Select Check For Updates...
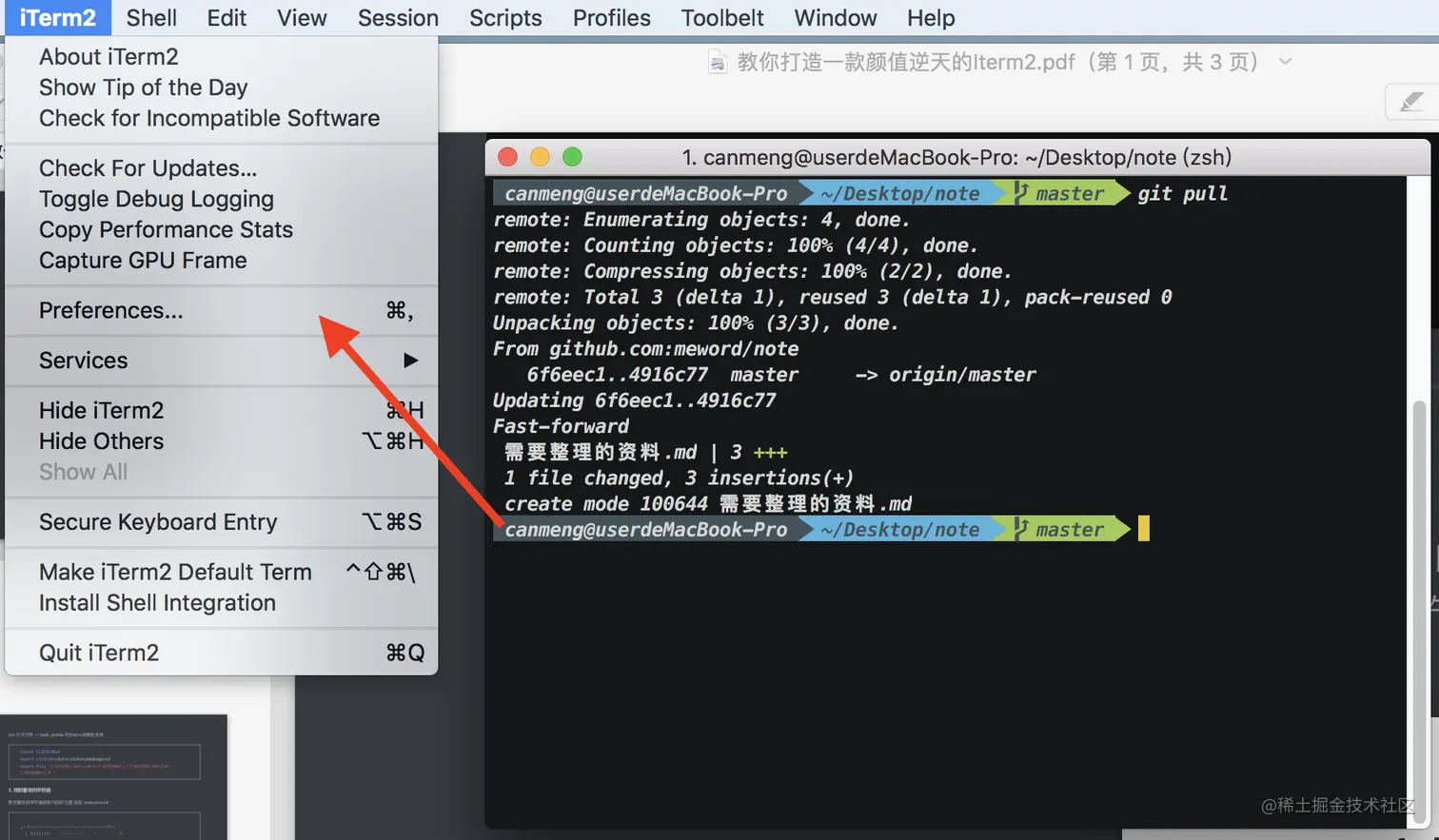 tap(221, 168)
